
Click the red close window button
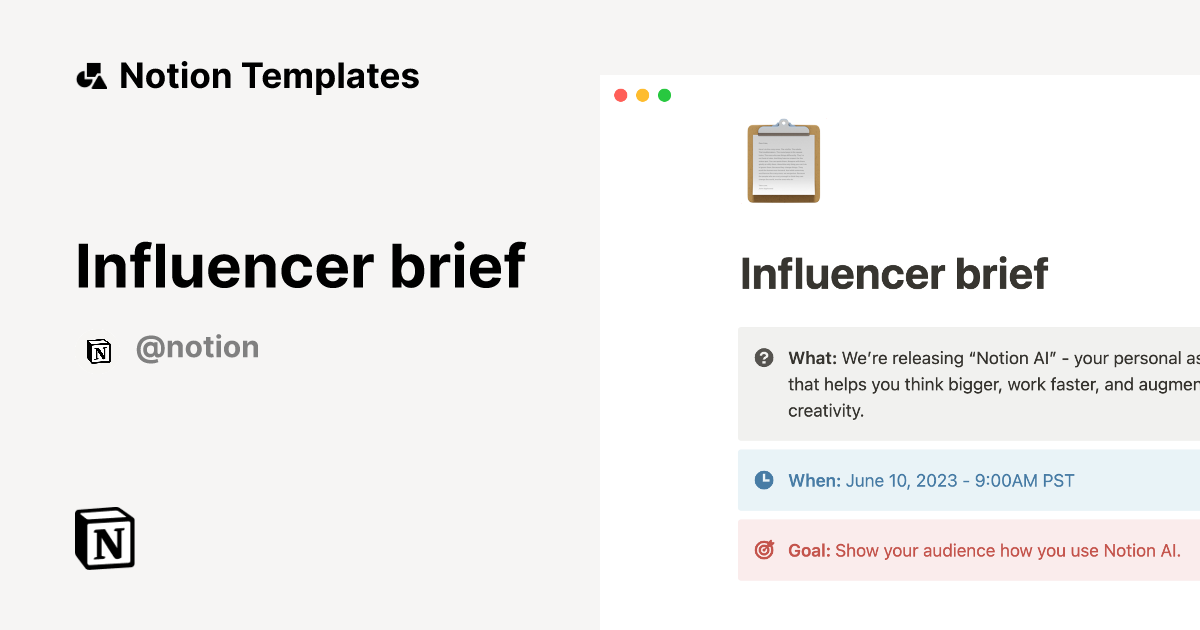[620, 96]
